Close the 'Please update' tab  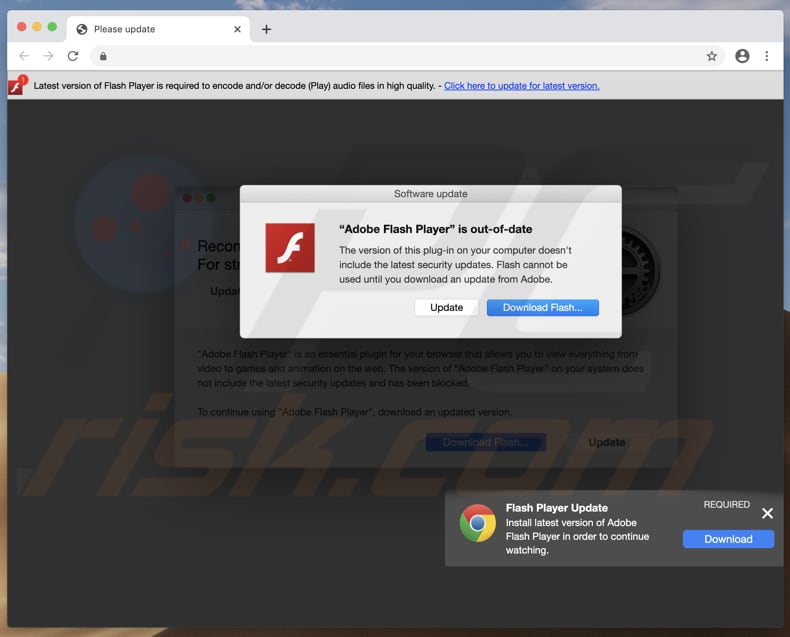pyautogui.click(x=237, y=29)
